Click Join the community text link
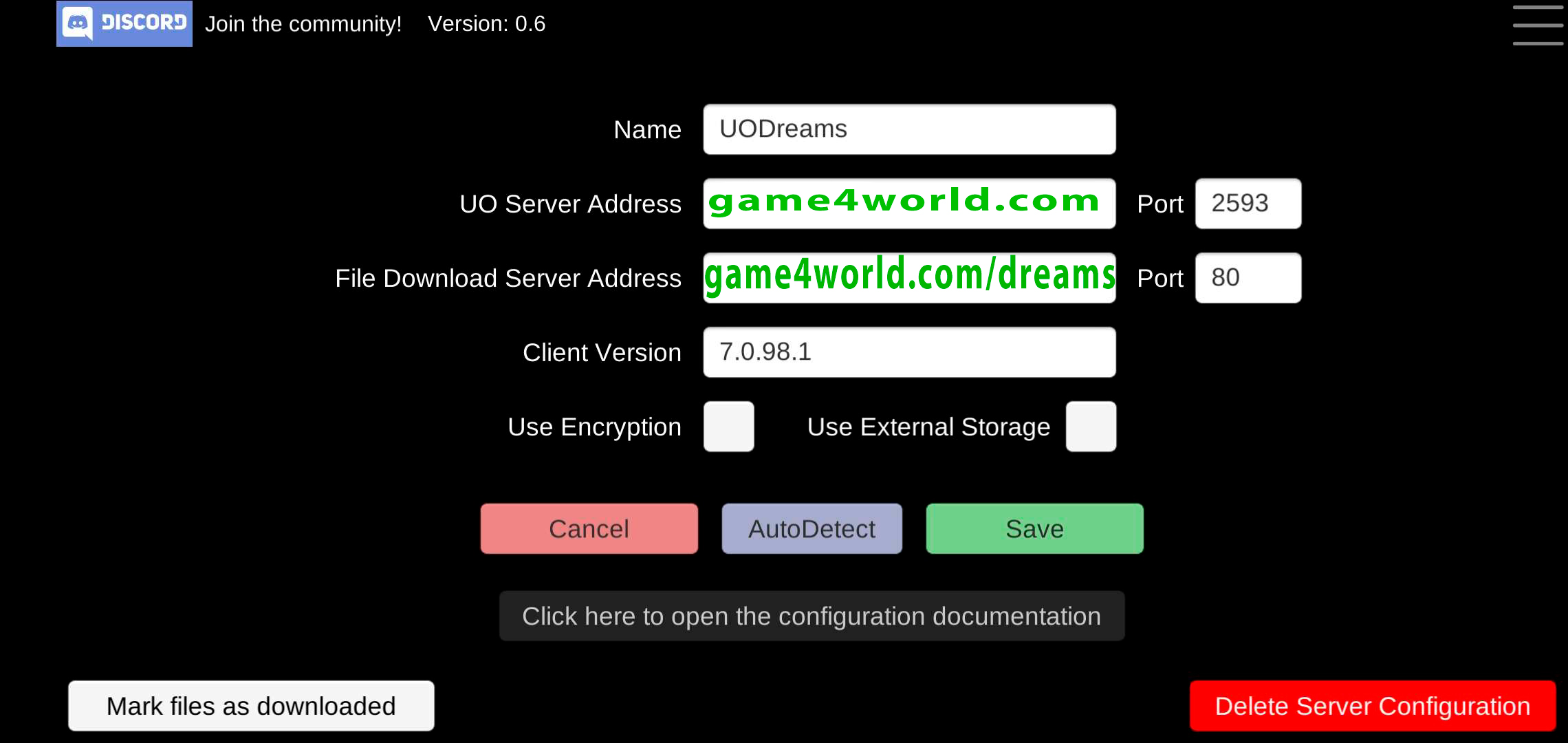Image resolution: width=1568 pixels, height=743 pixels. pyautogui.click(x=304, y=24)
